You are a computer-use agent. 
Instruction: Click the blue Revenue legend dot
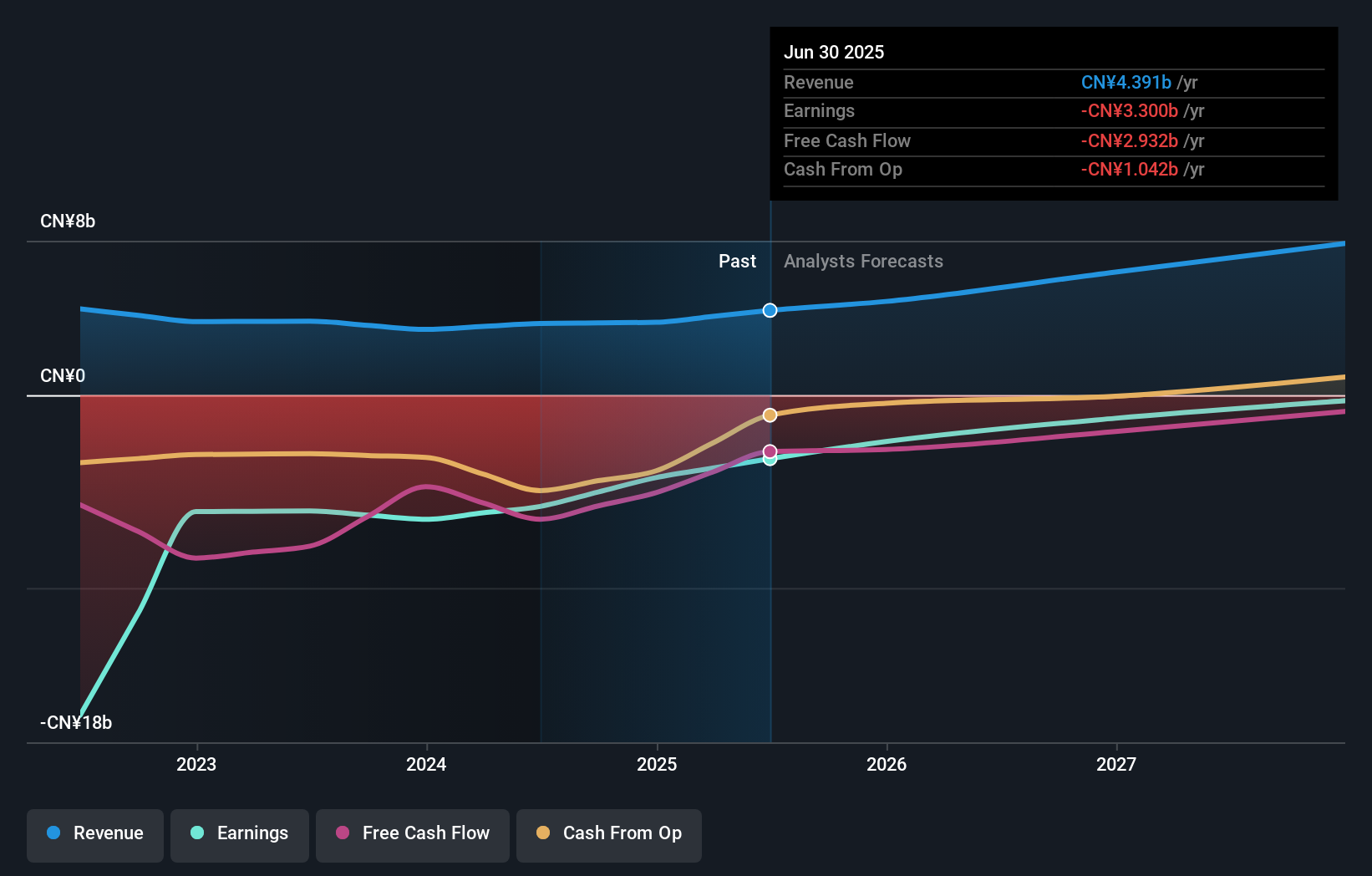pos(53,833)
